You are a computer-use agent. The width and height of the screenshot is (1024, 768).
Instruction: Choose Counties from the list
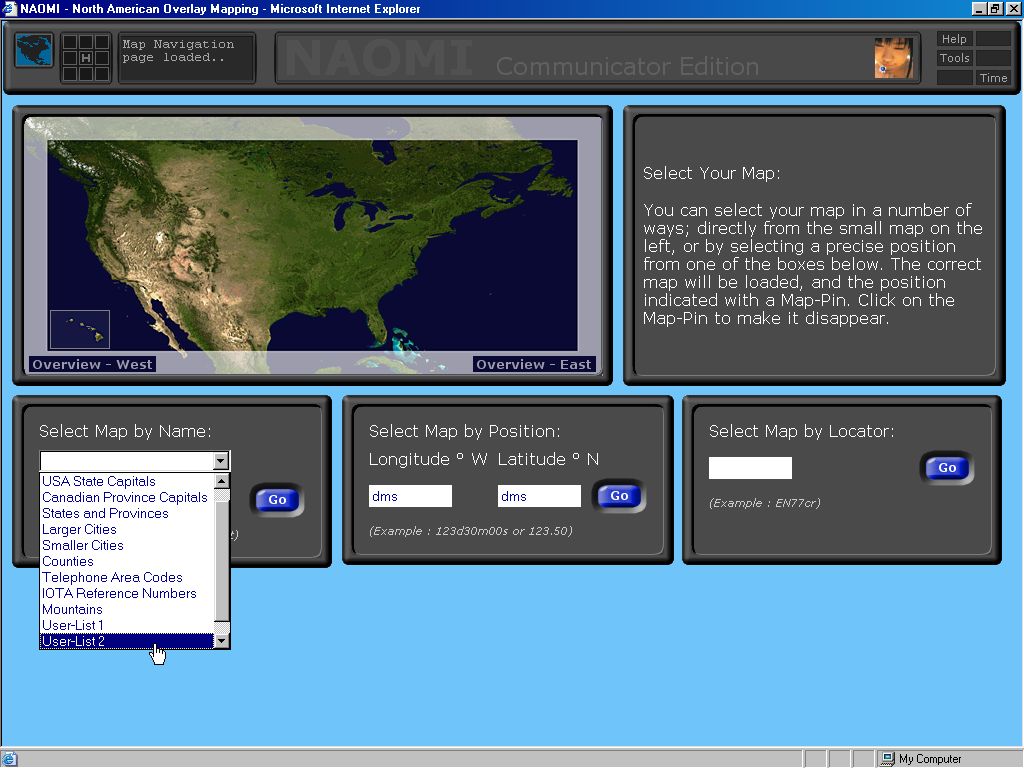coord(127,562)
